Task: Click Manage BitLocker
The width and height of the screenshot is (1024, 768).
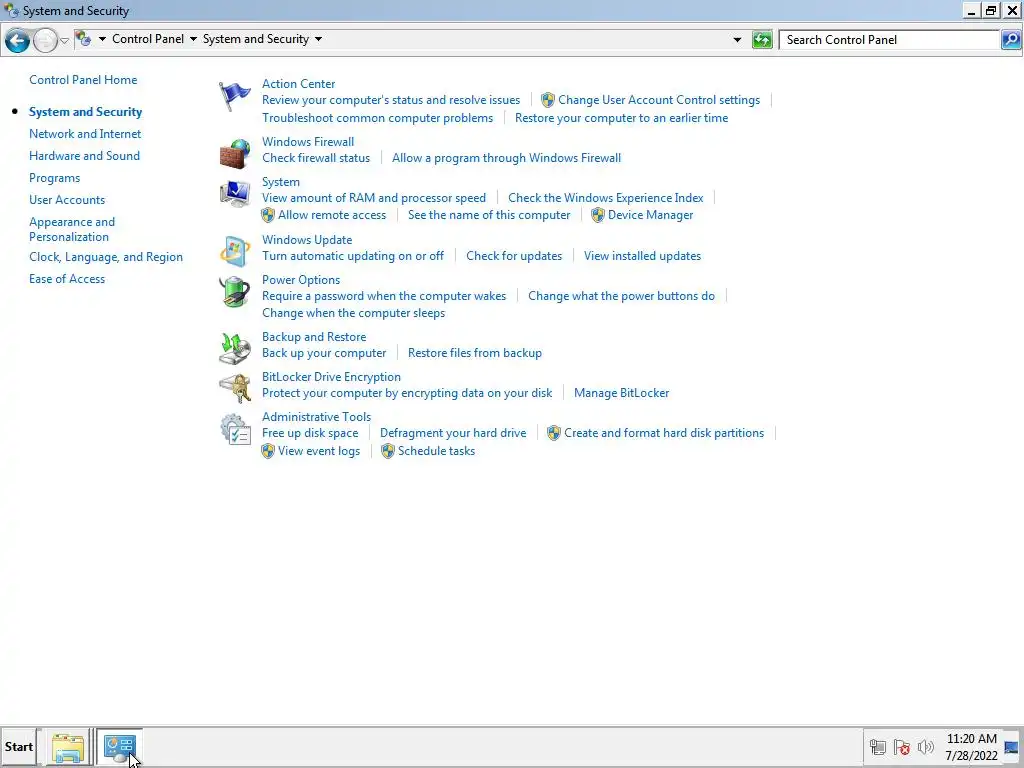Action: [x=622, y=393]
